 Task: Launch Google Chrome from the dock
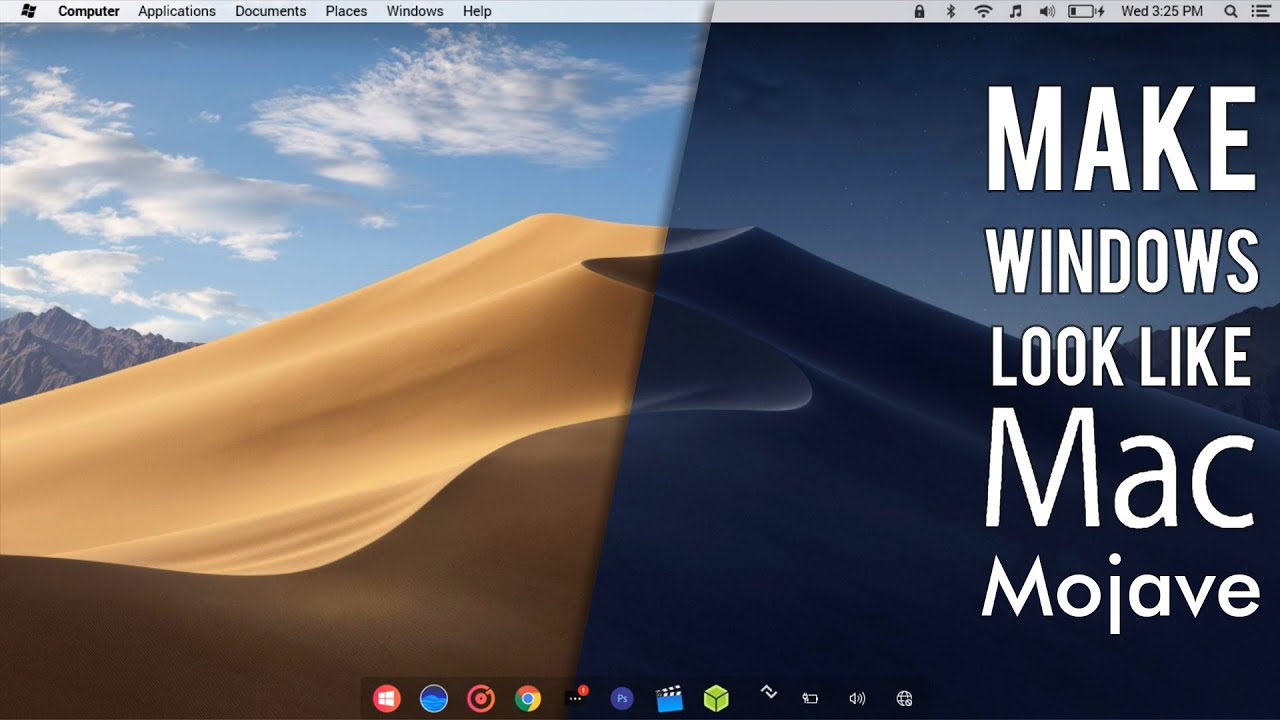(x=528, y=698)
